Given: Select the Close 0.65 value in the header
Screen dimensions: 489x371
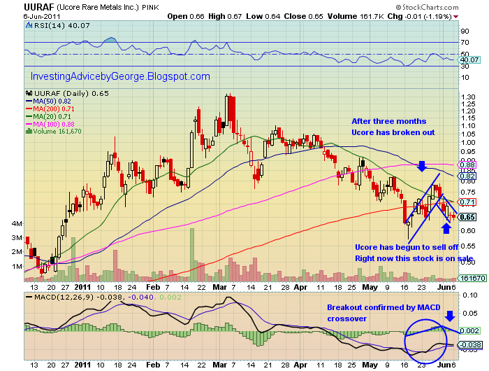Looking at the screenshot, I should [304, 16].
